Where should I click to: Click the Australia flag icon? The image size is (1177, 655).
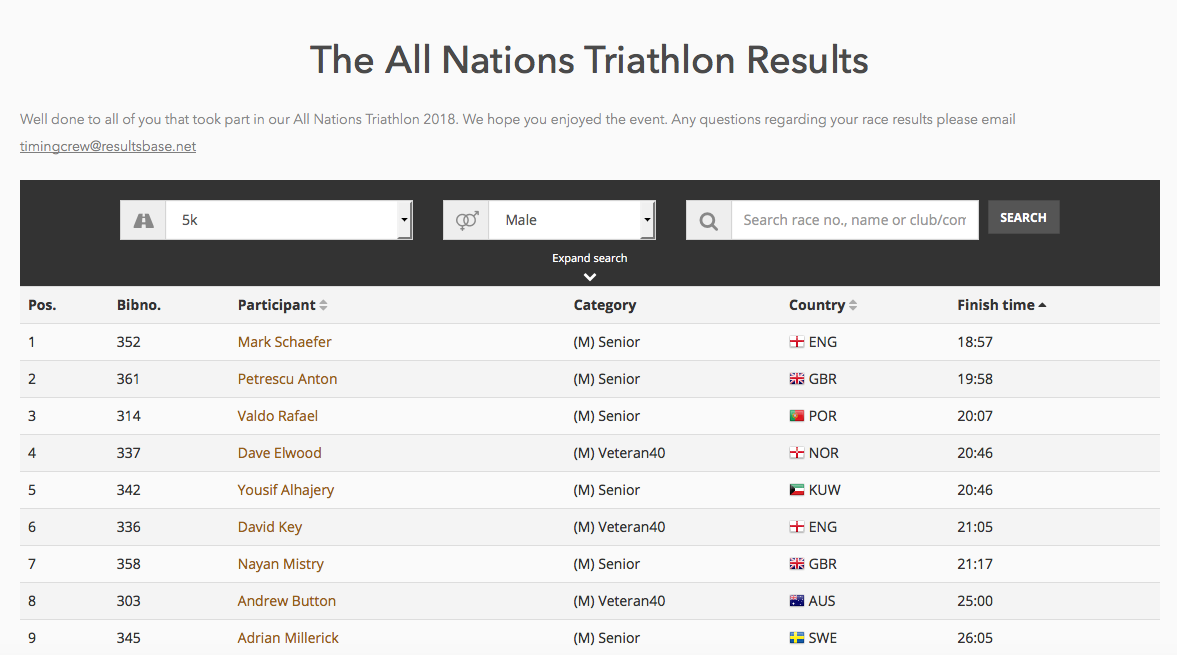pyautogui.click(x=797, y=601)
